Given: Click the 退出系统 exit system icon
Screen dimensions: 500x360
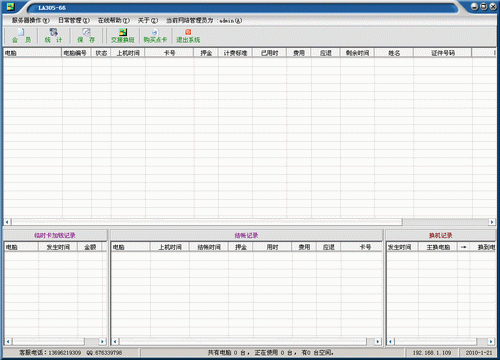Looking at the screenshot, I should click(188, 36).
